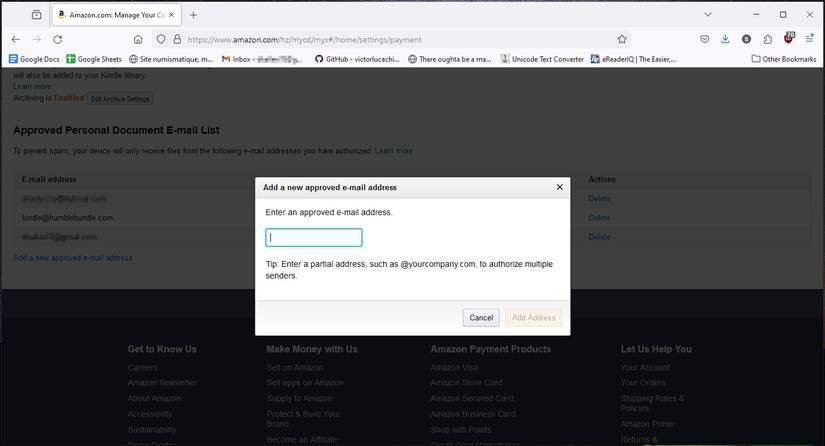This screenshot has height=446, width=825.
Task: Go forward to the next page
Action: (x=37, y=39)
